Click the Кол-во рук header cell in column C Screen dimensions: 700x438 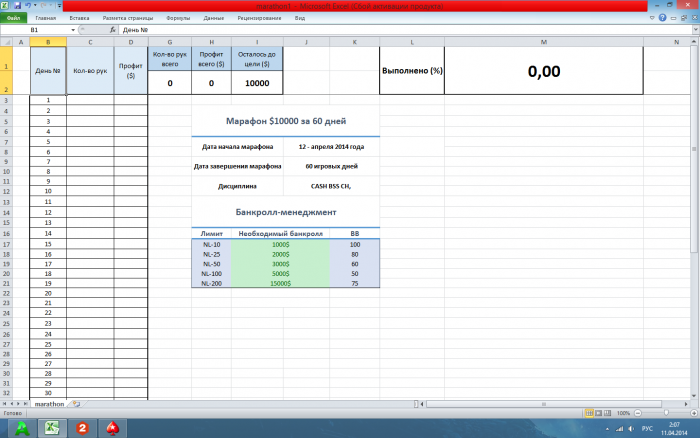pyautogui.click(x=90, y=71)
